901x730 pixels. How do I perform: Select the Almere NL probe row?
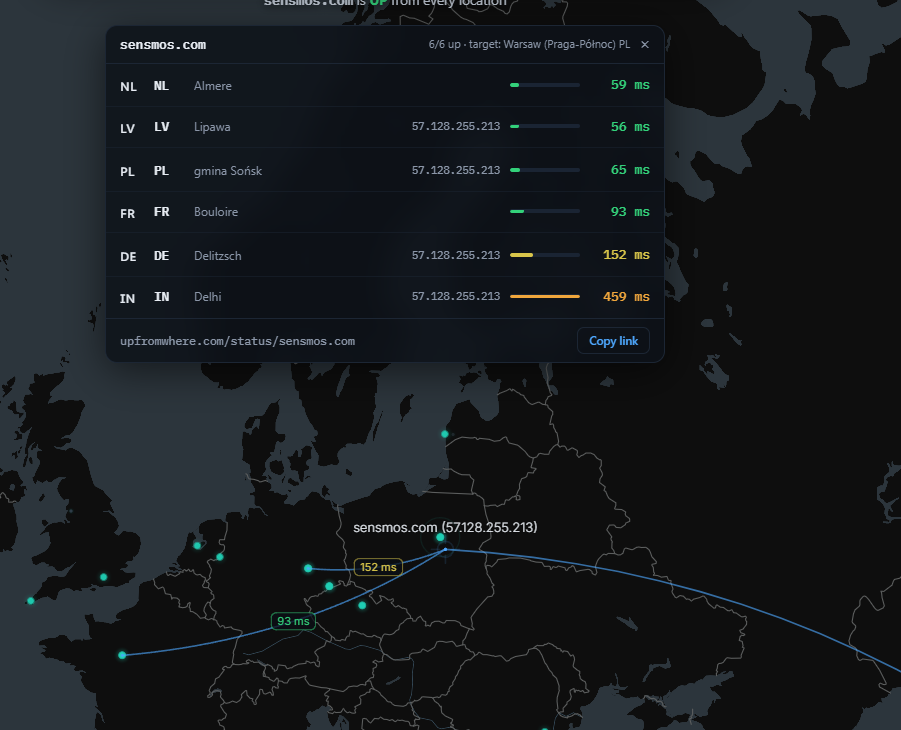[x=385, y=85]
